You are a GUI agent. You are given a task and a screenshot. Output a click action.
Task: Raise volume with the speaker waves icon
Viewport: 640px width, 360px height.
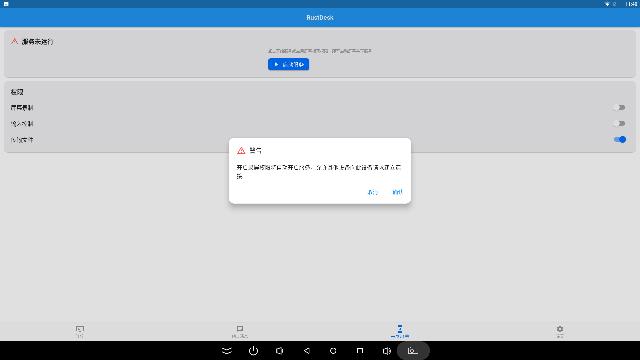(387, 351)
